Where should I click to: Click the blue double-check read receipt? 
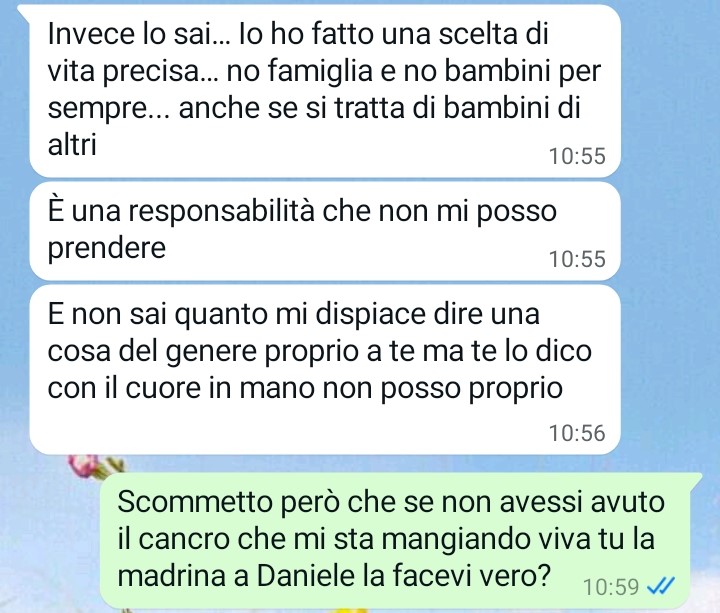[x=660, y=586]
